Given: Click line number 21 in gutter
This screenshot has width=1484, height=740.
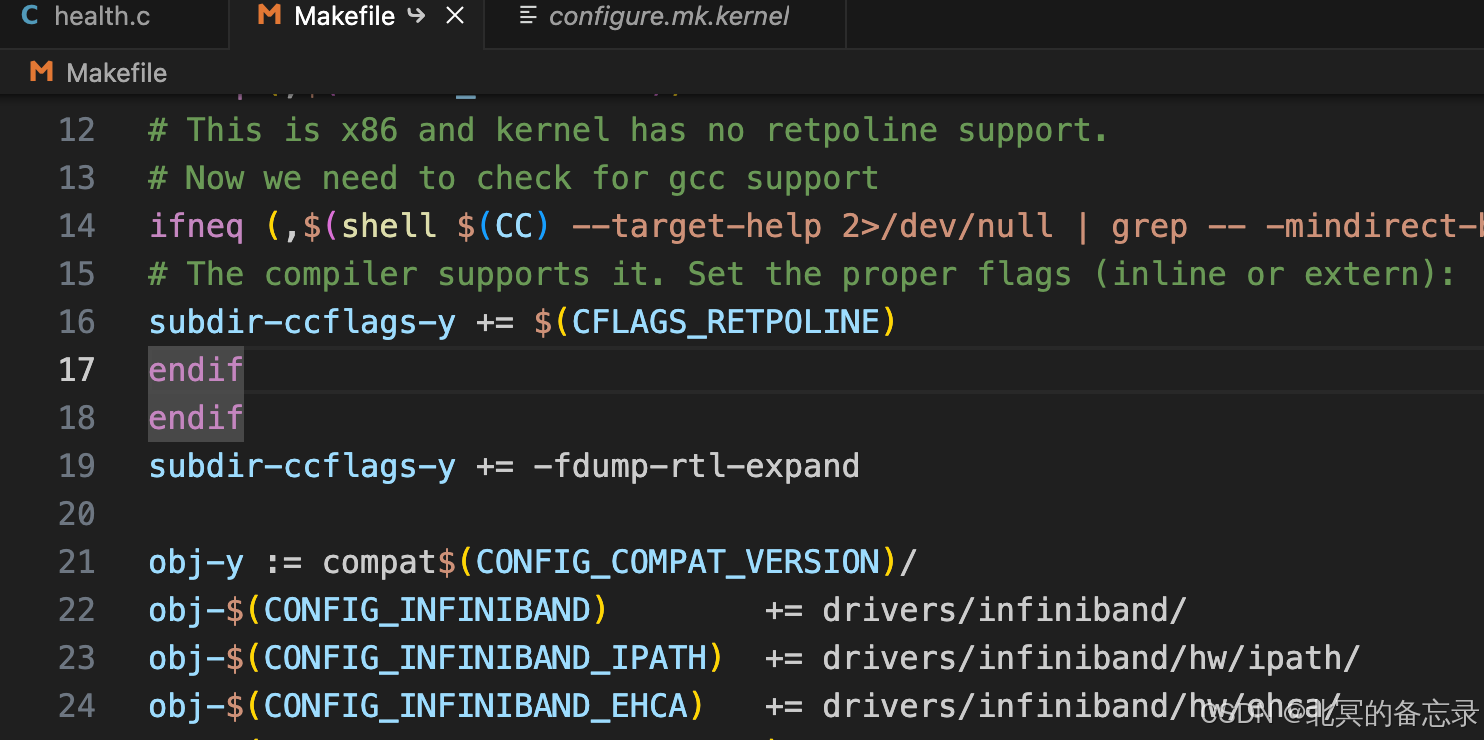Looking at the screenshot, I should click(x=76, y=562).
